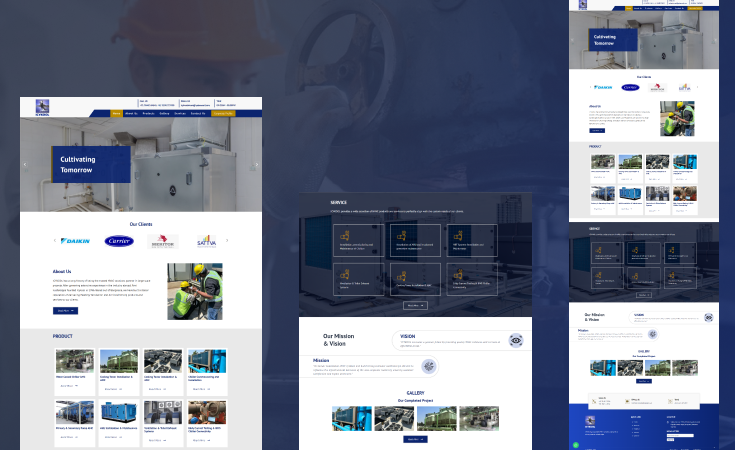Click the first product card image in the left mockup
This screenshot has width=735, height=450.
point(75,361)
